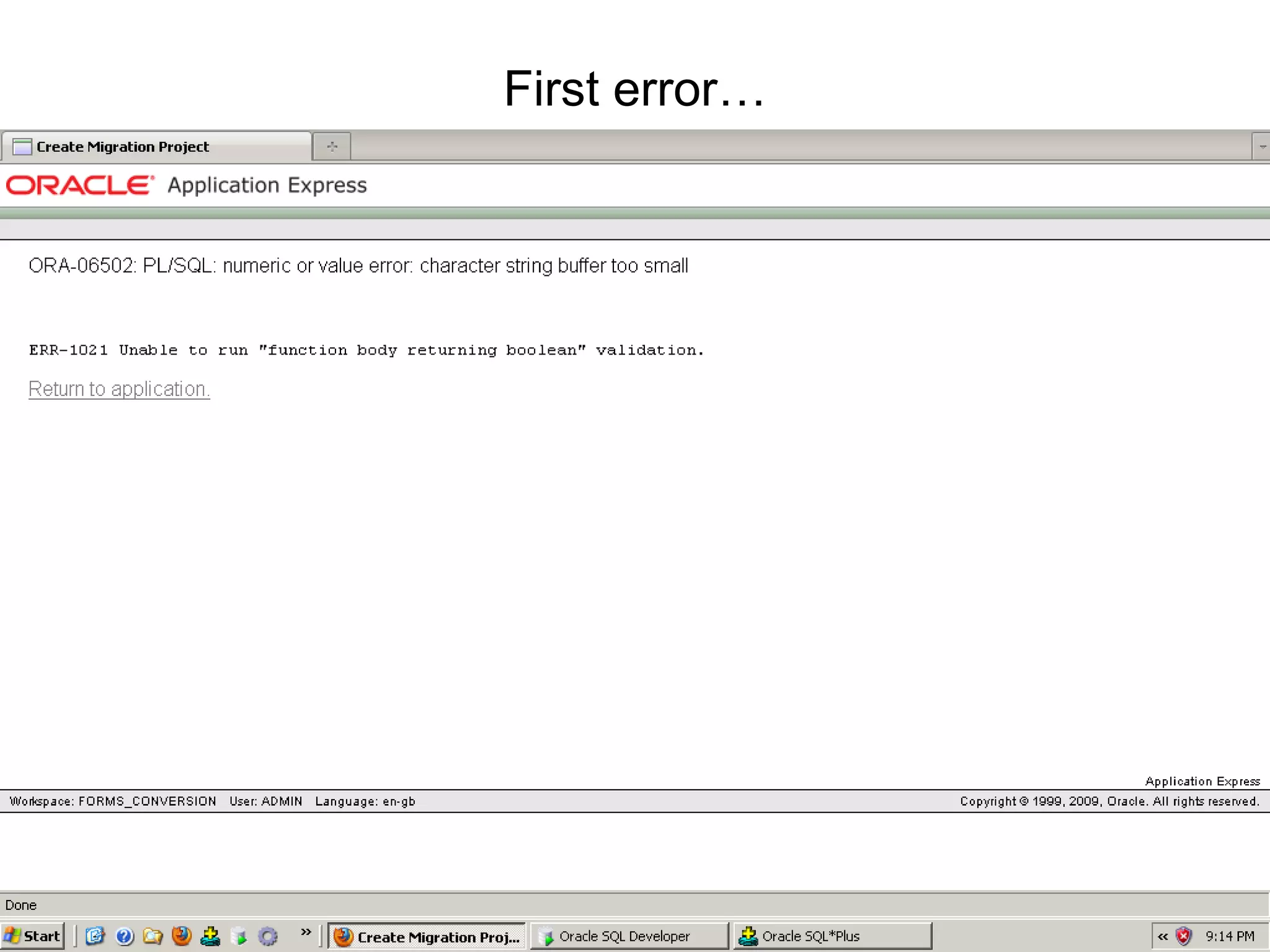Viewport: 1270px width, 952px height.
Task: Open the blue help quick launch icon
Action: point(125,936)
